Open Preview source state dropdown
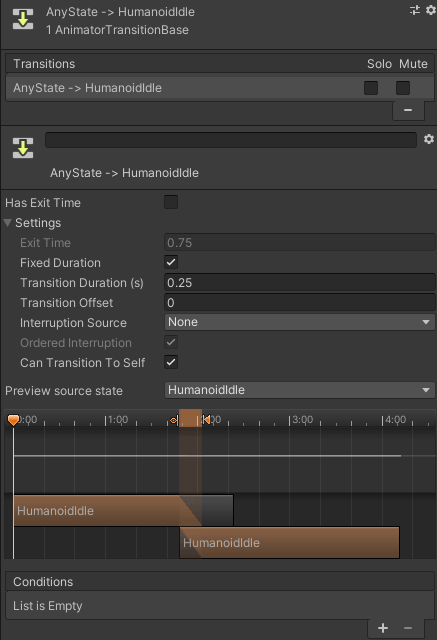The height and width of the screenshot is (640, 437). (299, 390)
